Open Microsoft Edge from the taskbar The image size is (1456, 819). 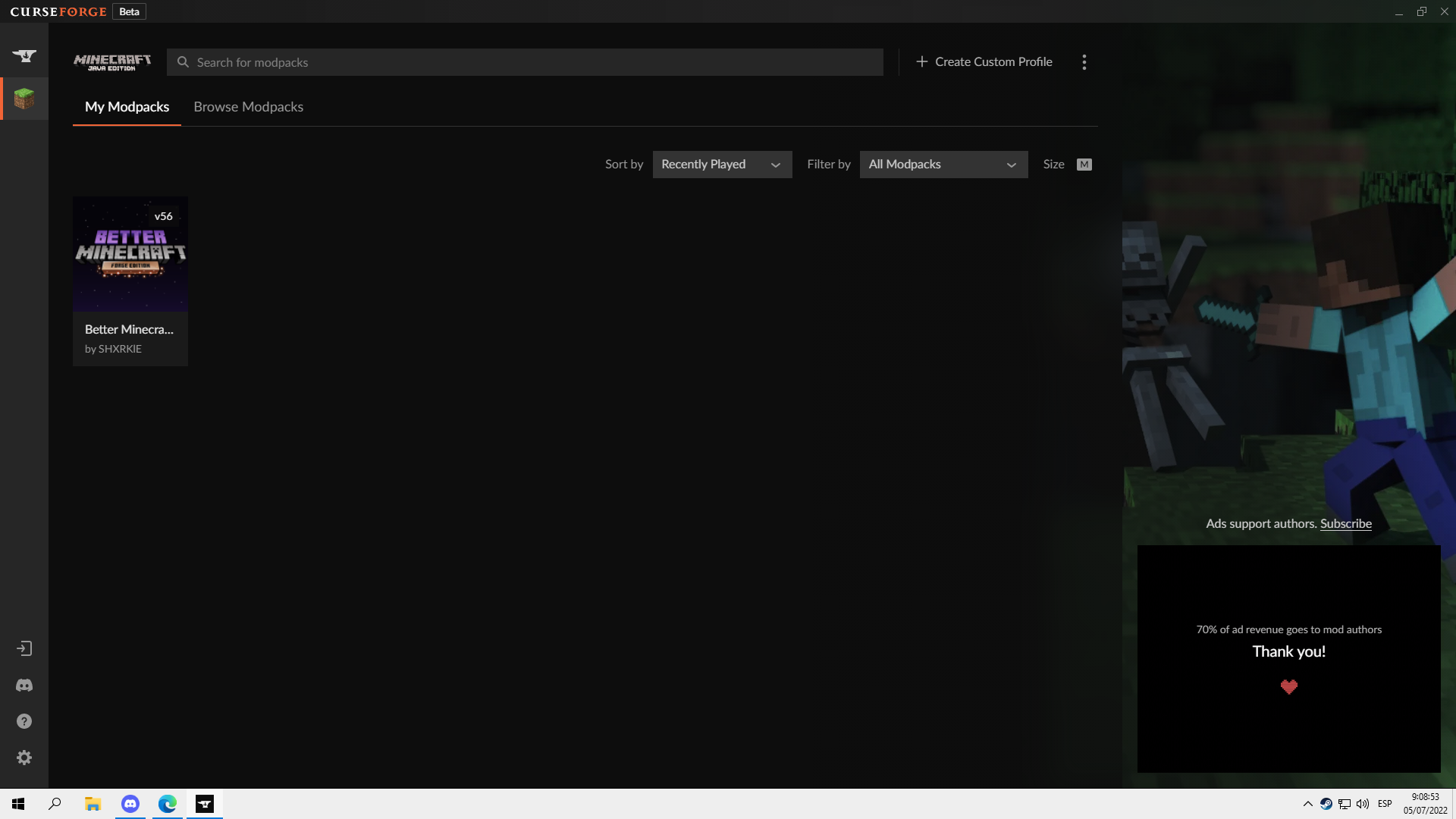click(x=168, y=804)
